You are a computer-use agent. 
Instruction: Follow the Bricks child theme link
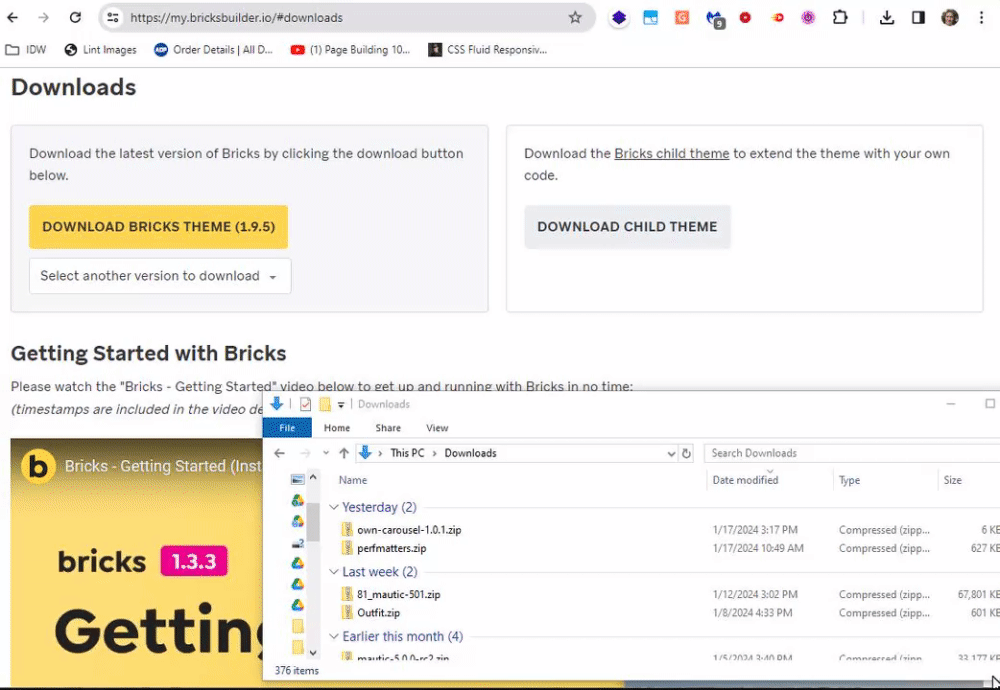672,154
